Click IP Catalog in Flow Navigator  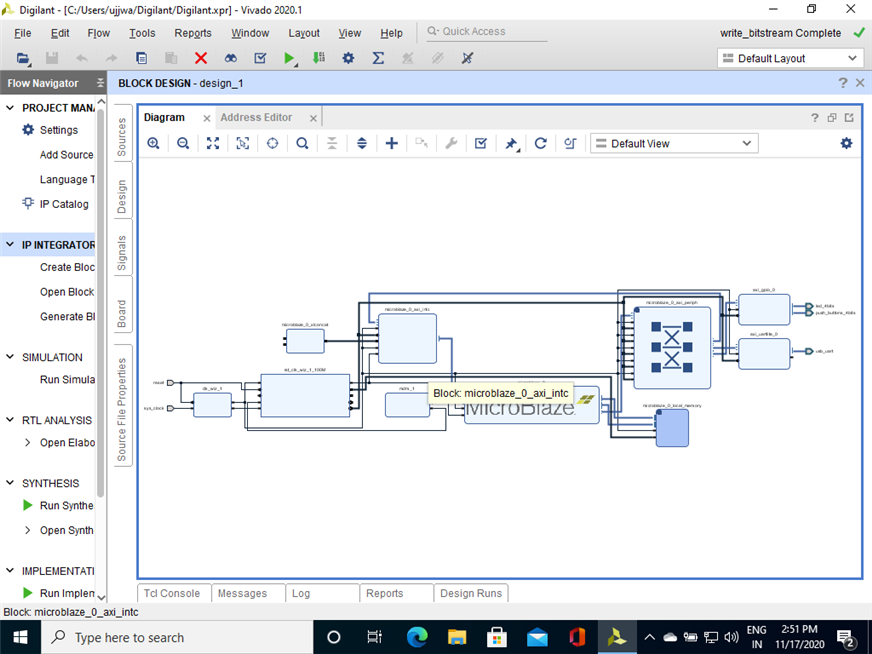click(64, 204)
